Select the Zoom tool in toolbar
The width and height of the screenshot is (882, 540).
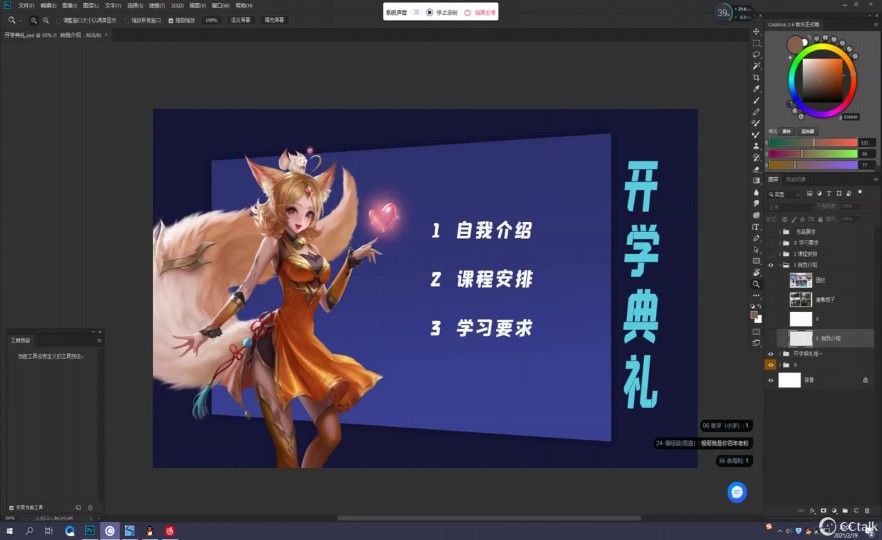point(756,284)
